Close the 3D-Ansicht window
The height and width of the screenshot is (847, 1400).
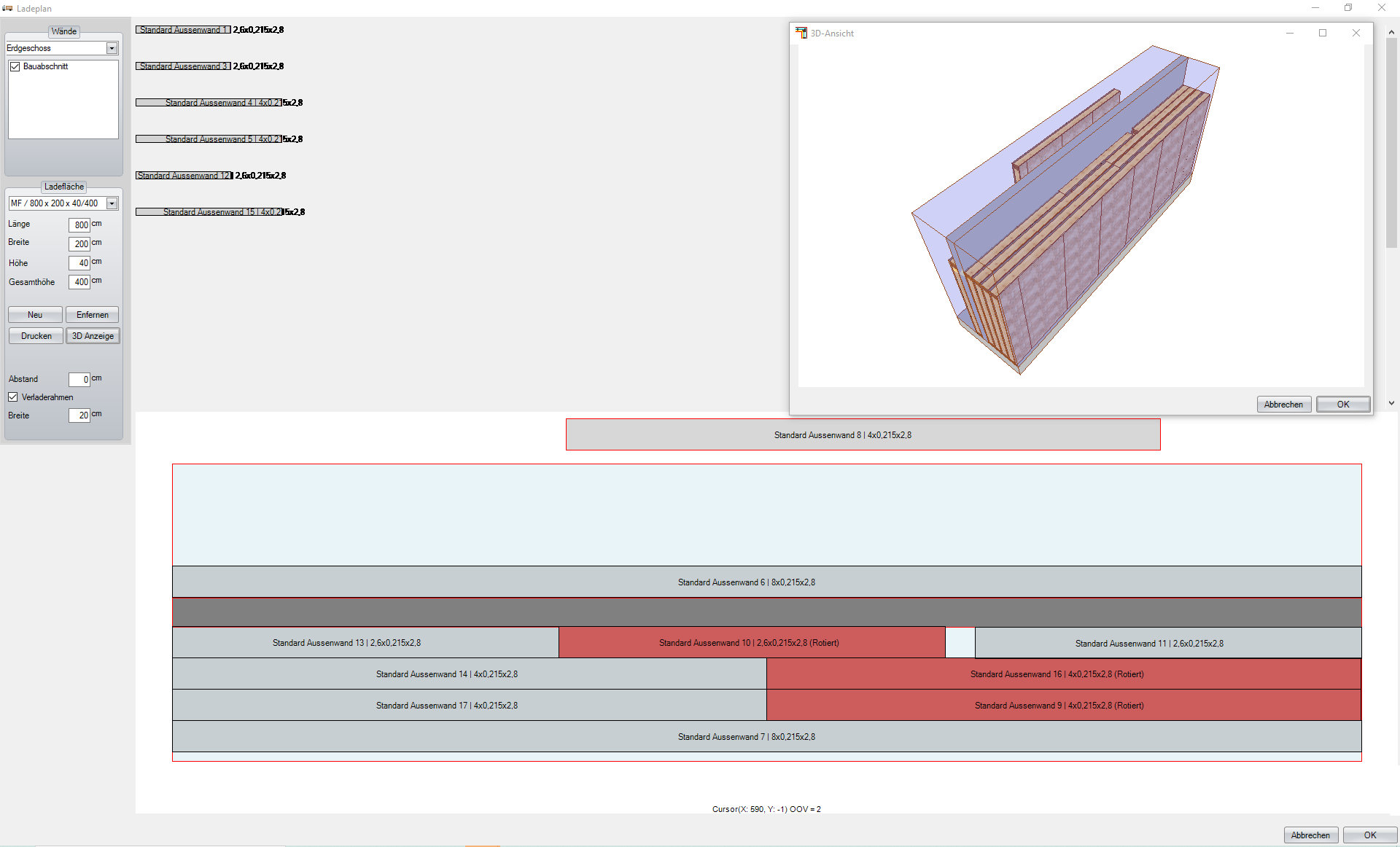1356,33
